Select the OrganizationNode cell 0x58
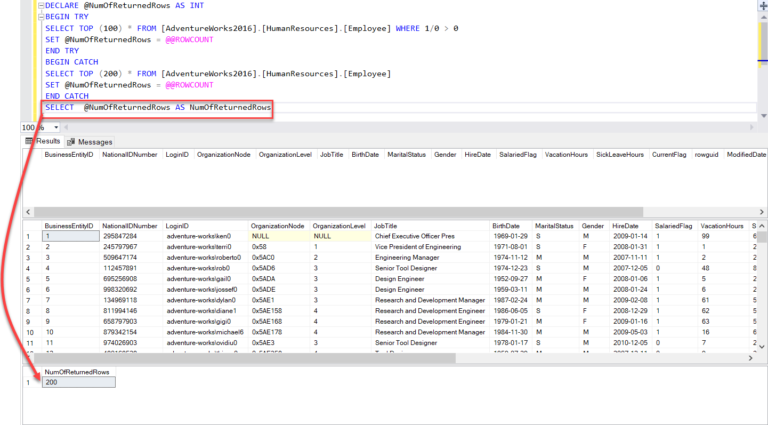The width and height of the screenshot is (768, 425). tap(279, 247)
